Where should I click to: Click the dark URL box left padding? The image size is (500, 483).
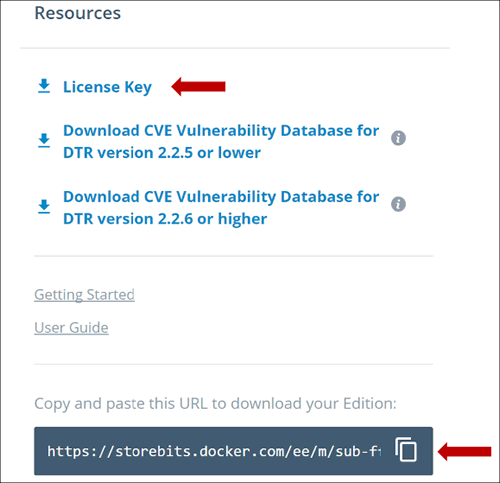pyautogui.click(x=41, y=451)
